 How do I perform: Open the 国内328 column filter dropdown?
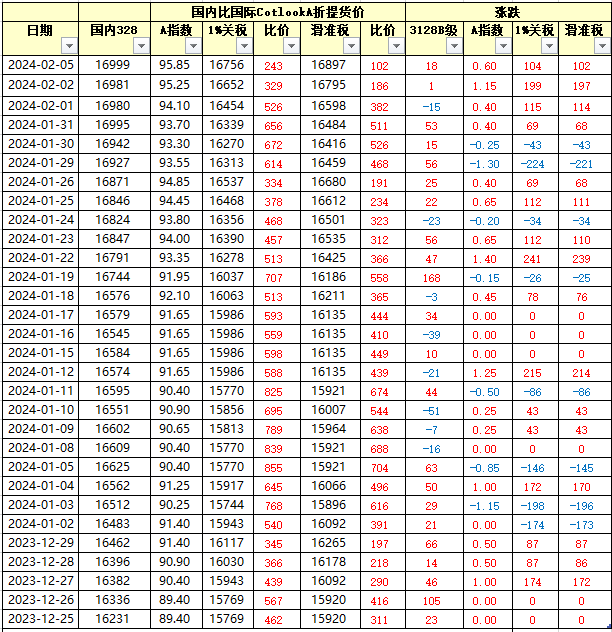pyautogui.click(x=139, y=46)
